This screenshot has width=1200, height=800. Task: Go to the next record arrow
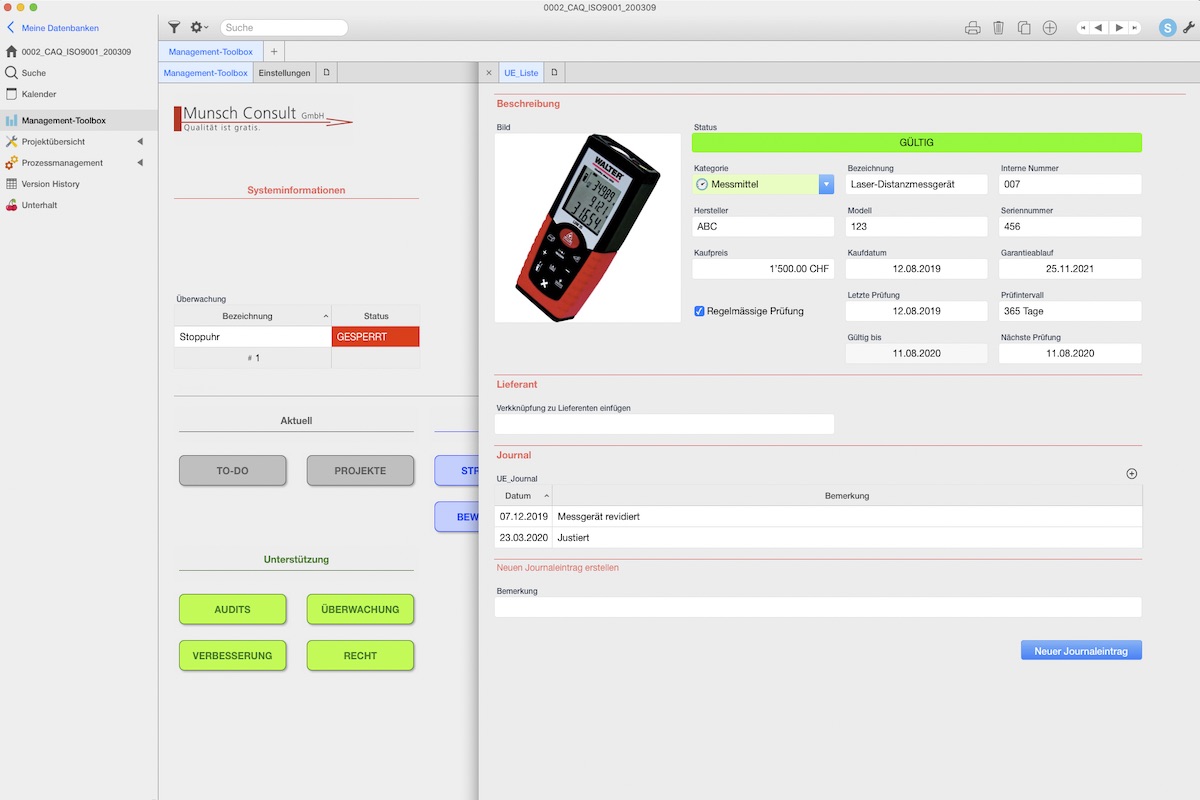click(x=1119, y=28)
